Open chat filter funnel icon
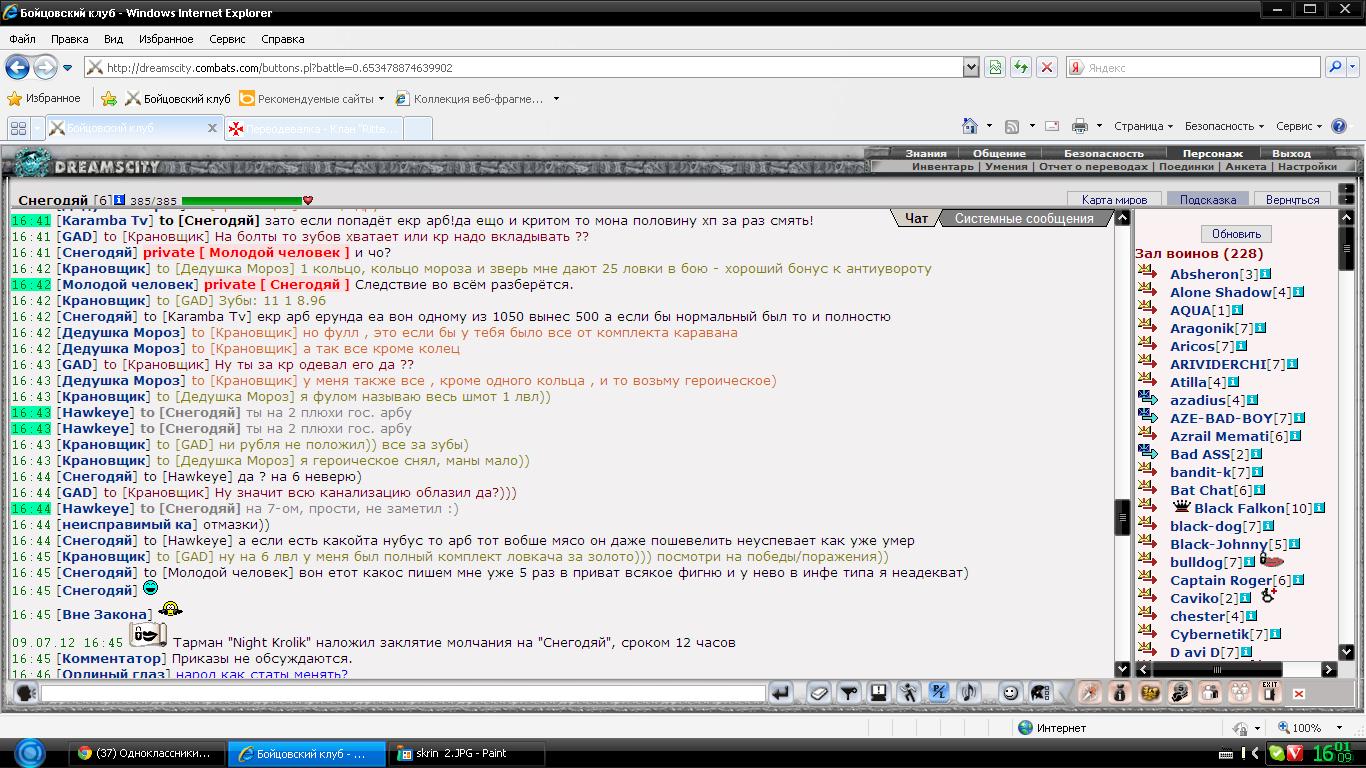Viewport: 1366px width, 768px height. tap(849, 692)
